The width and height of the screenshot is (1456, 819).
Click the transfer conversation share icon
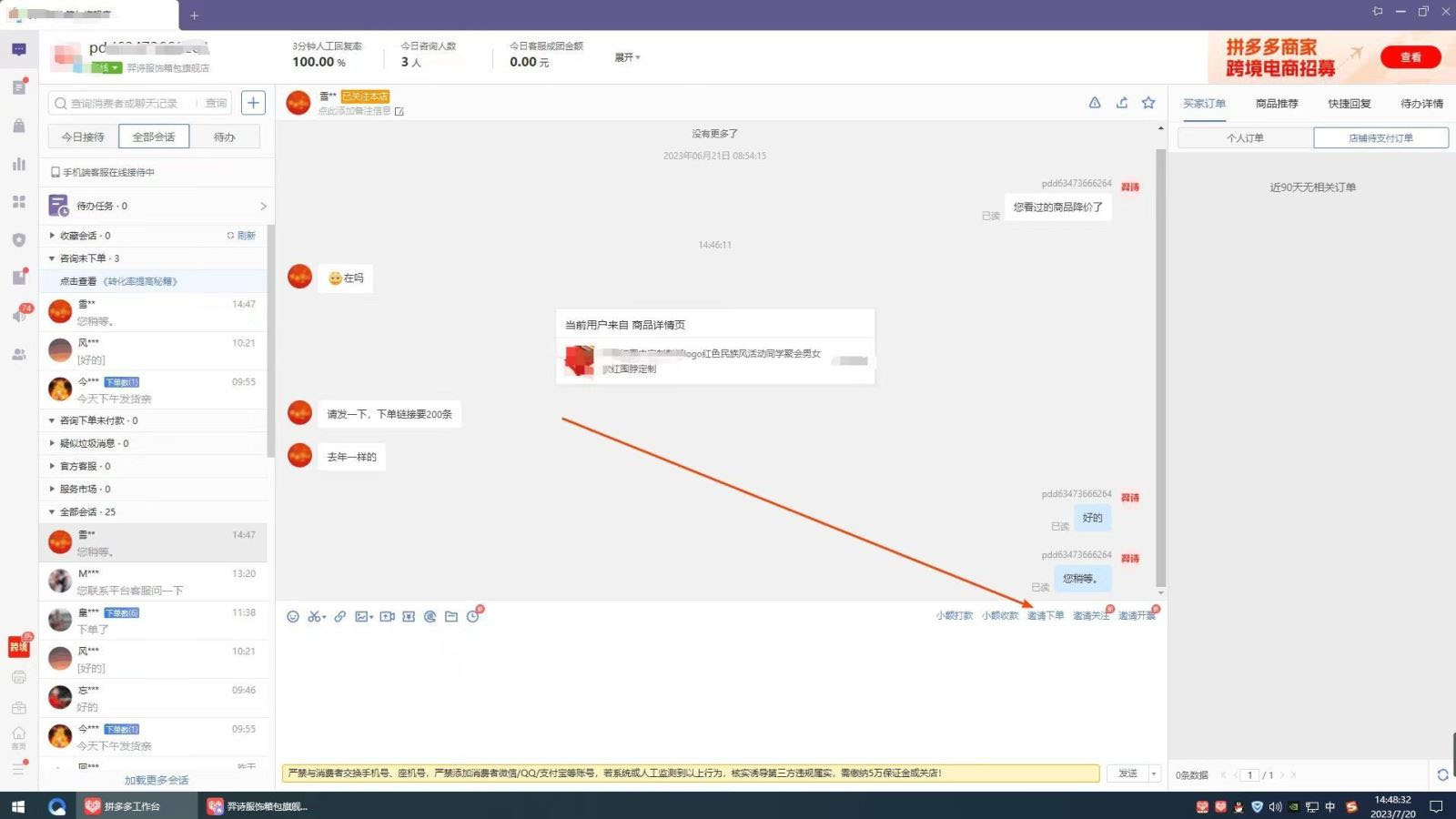[1122, 103]
